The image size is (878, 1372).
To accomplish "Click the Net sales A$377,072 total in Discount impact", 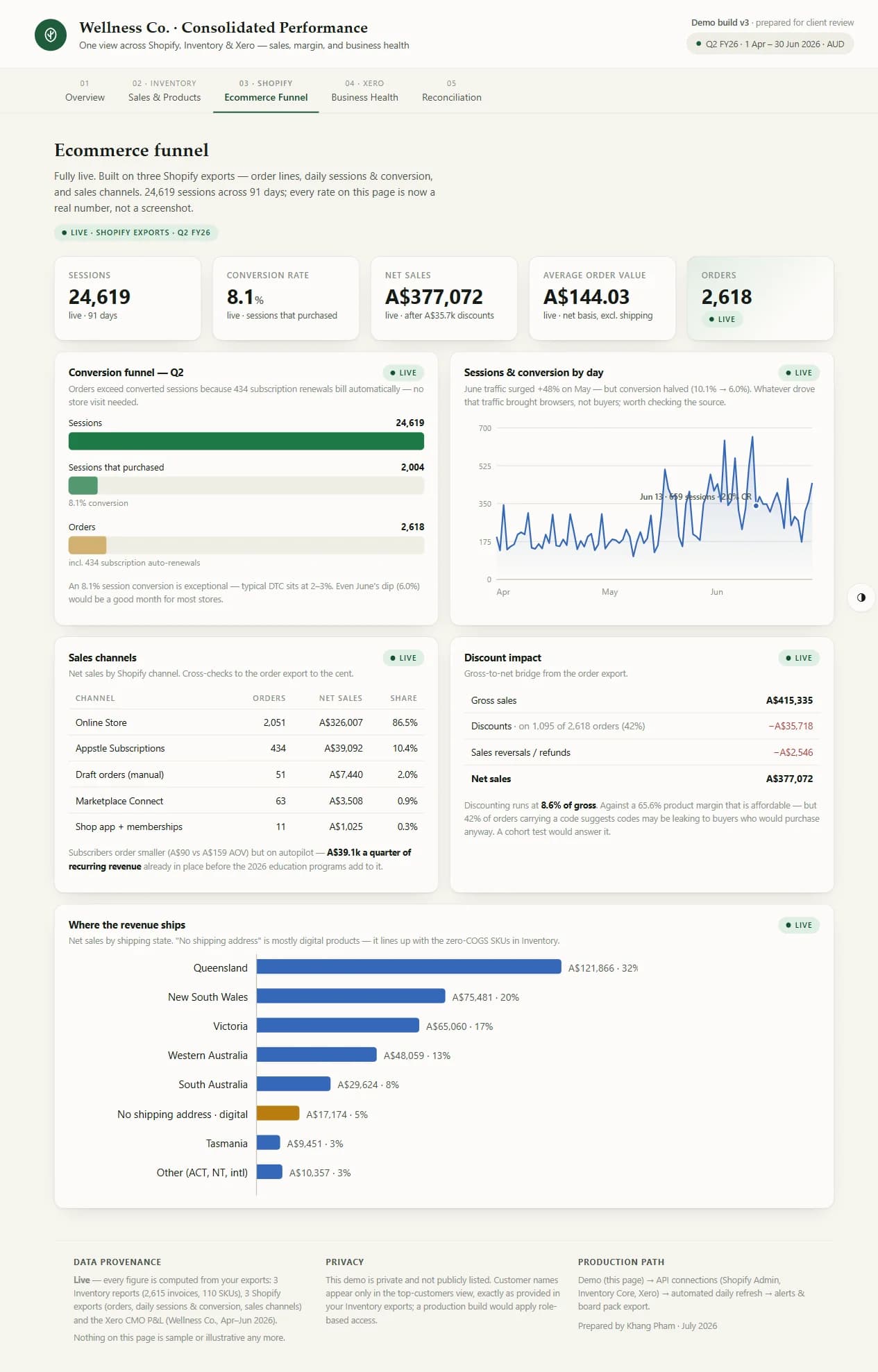I will pos(789,779).
